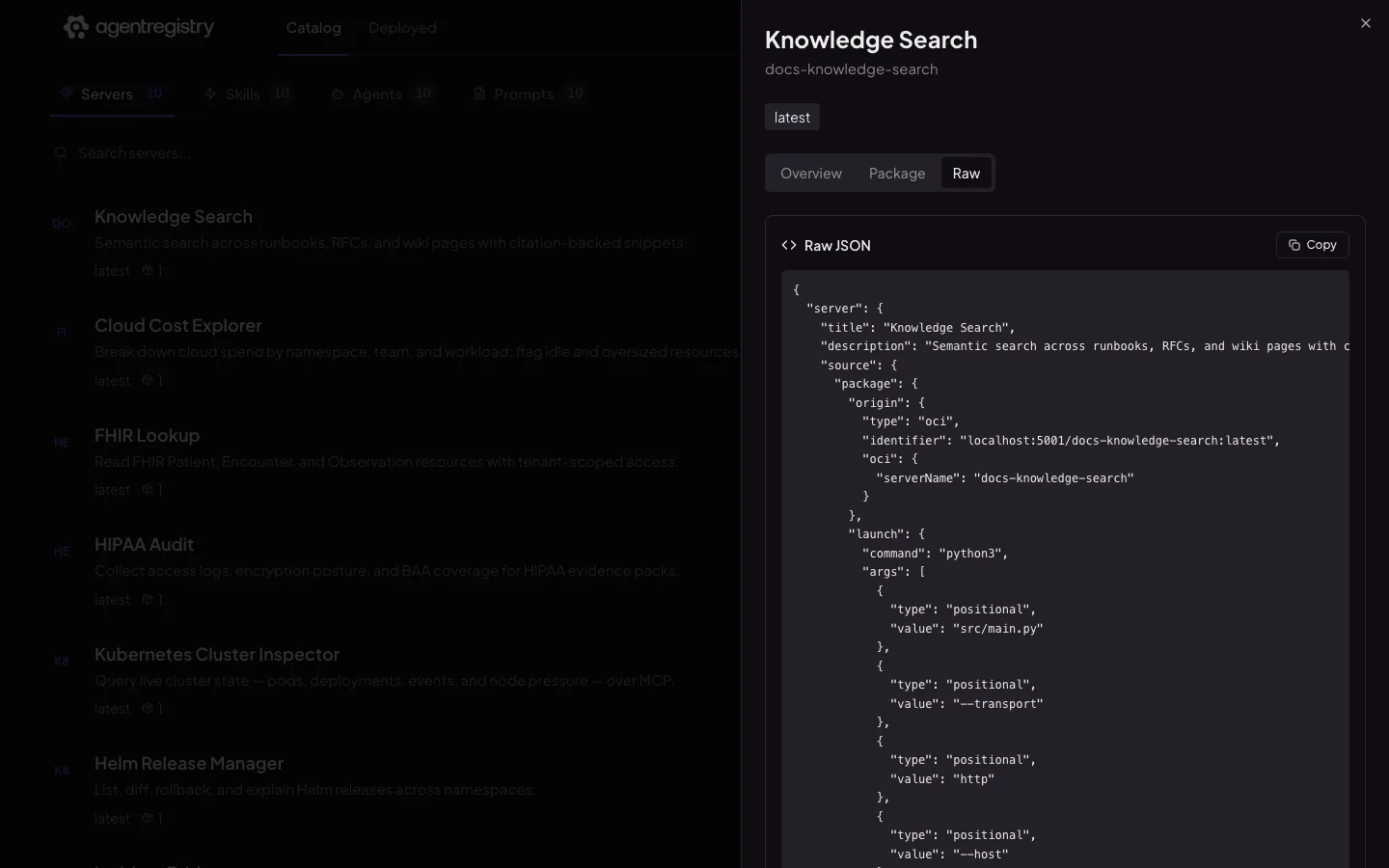
Task: Select the Prompts category tab
Action: tap(530, 94)
